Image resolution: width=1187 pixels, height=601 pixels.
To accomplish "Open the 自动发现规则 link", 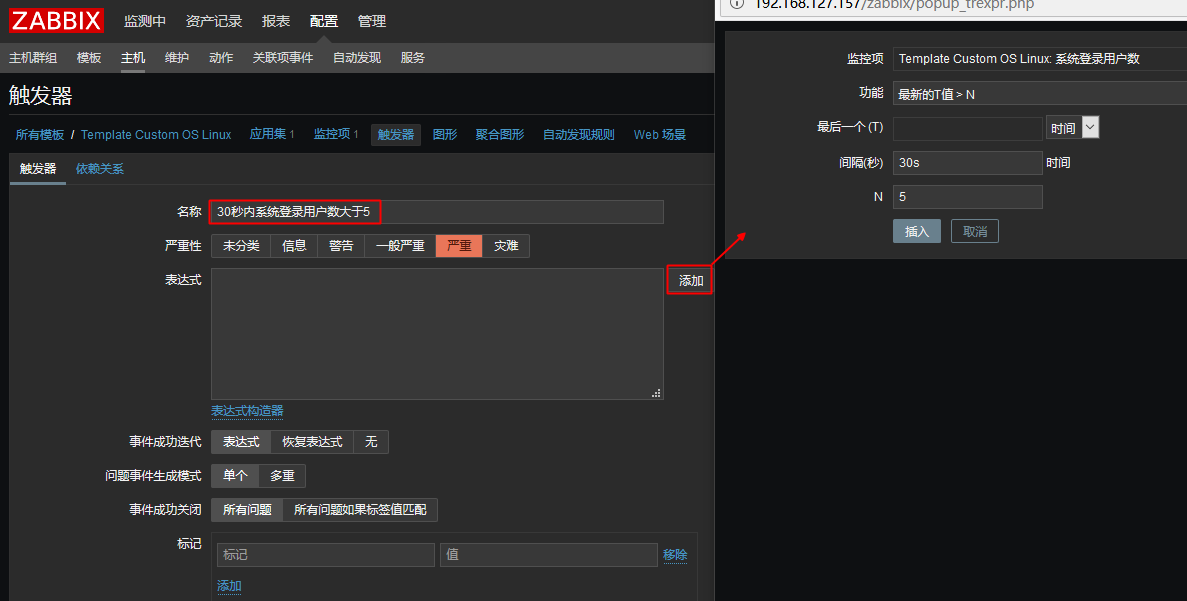I will pyautogui.click(x=578, y=135).
